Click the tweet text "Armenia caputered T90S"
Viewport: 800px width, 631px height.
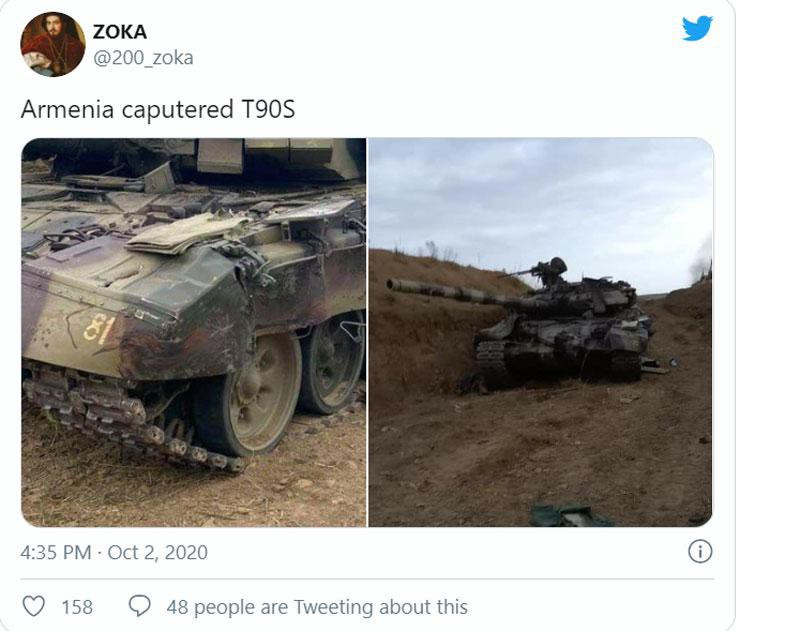click(158, 110)
